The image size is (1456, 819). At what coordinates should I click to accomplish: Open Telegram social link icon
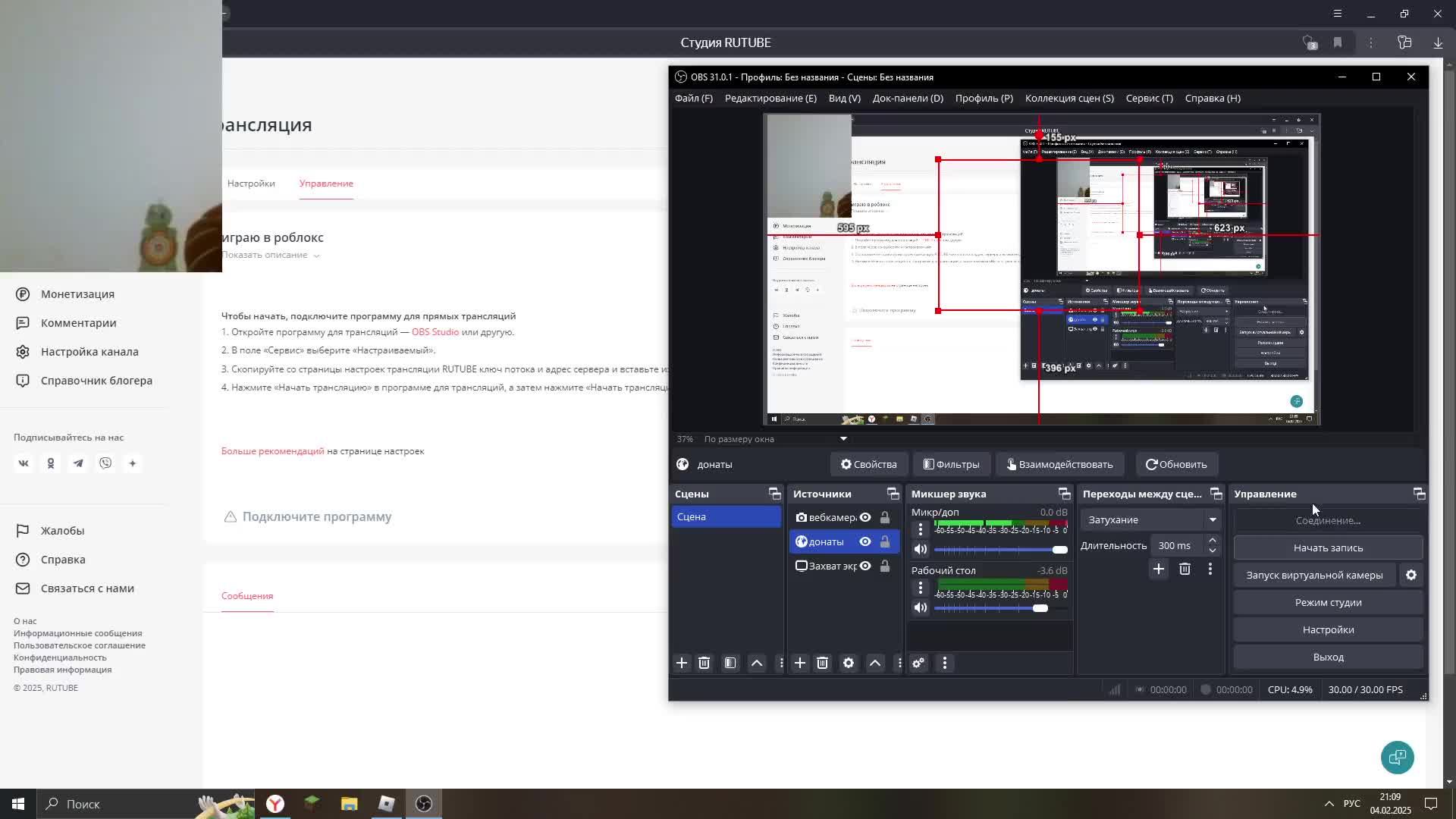pyautogui.click(x=78, y=463)
